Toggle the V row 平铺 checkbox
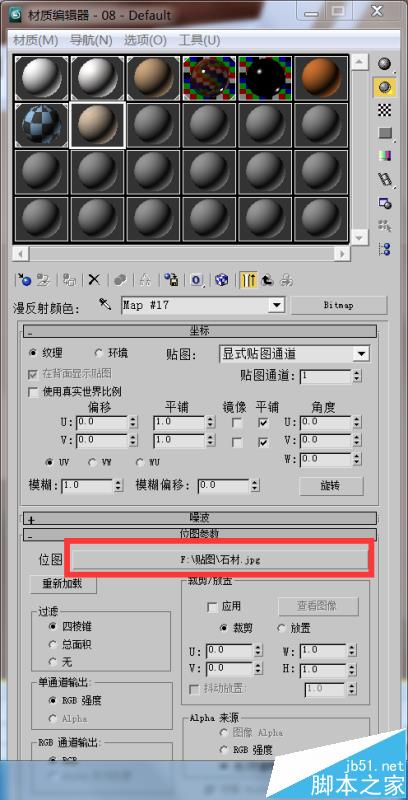The height and width of the screenshot is (800, 408). click(x=263, y=442)
